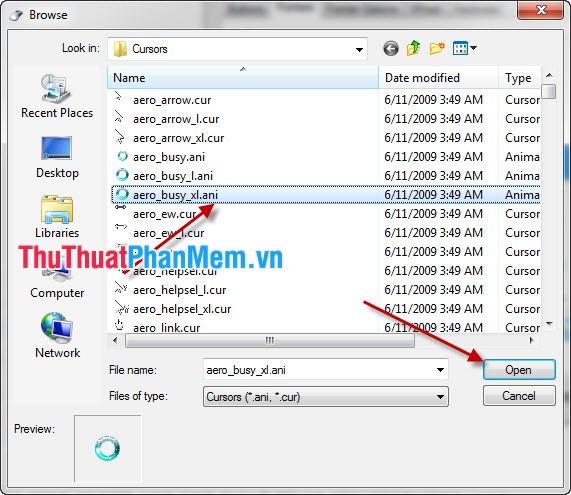Select aero_ew_l.cur file
This screenshot has width=571, height=495.
tap(168, 233)
